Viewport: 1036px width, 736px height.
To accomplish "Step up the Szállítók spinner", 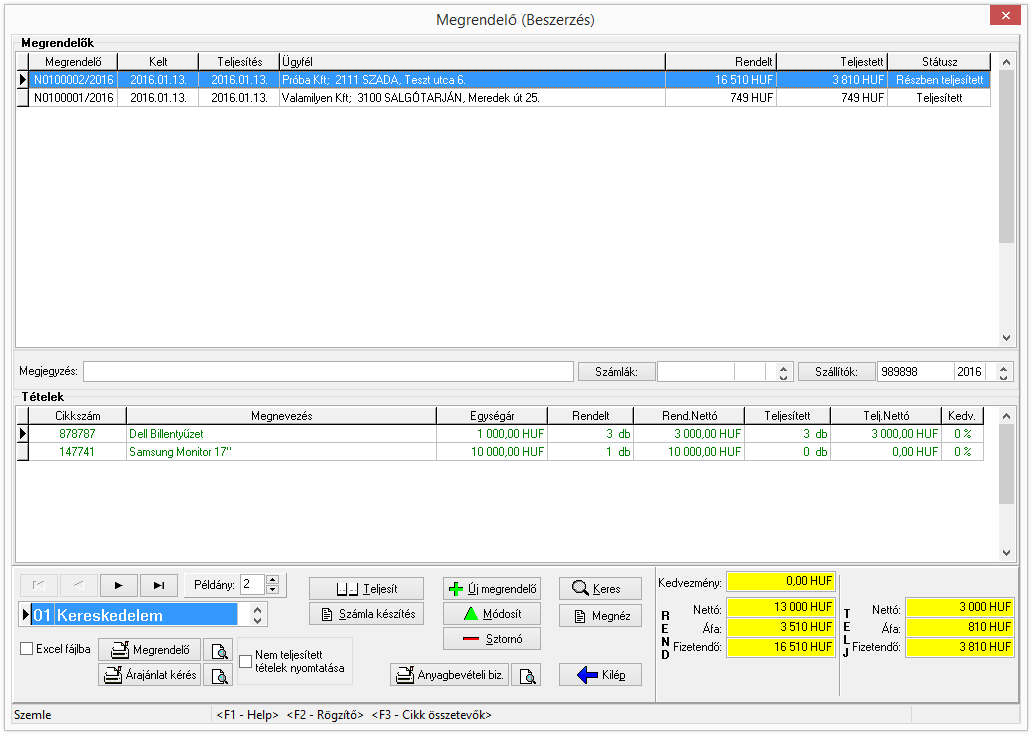I will pyautogui.click(x=1004, y=367).
